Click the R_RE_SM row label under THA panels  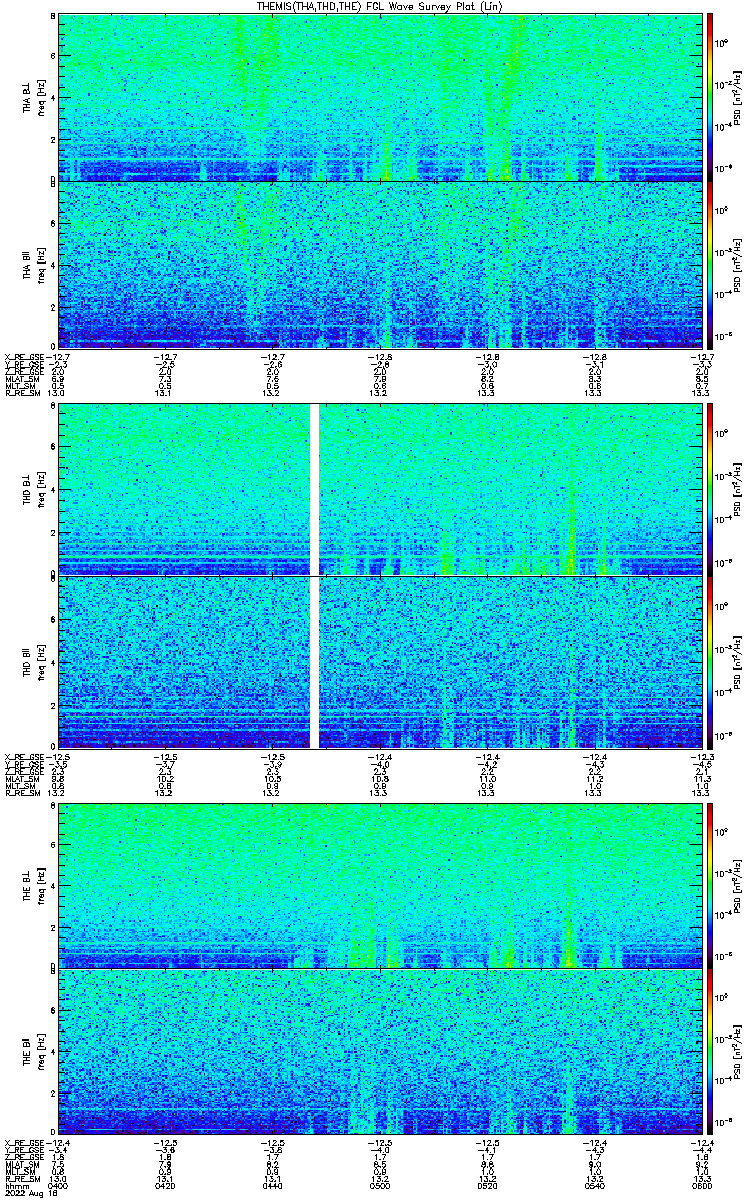tap(24, 394)
